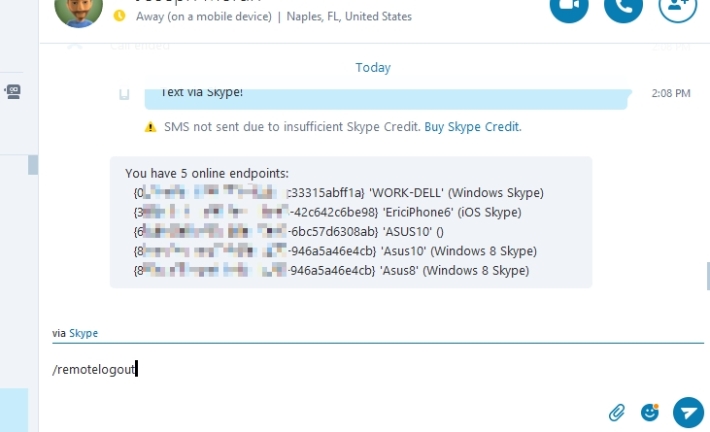The image size is (710, 432).
Task: Select the 'Asus8' endpoint line
Action: pyautogui.click(x=331, y=271)
